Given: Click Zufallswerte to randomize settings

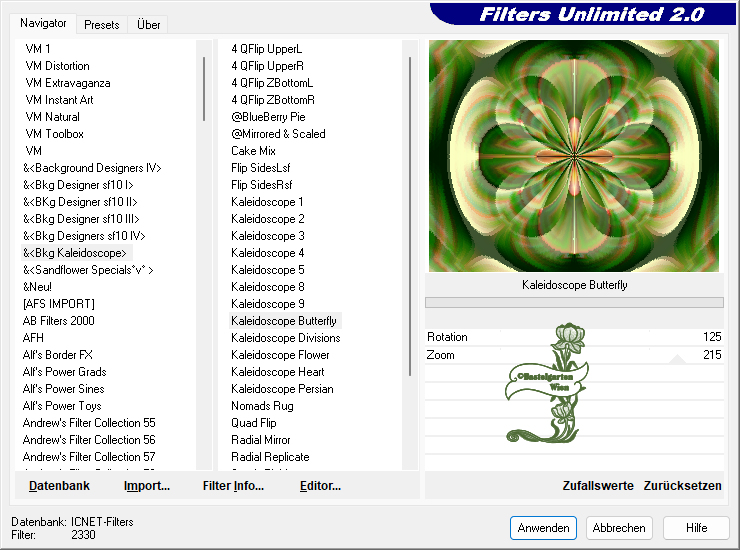Looking at the screenshot, I should coord(598,486).
